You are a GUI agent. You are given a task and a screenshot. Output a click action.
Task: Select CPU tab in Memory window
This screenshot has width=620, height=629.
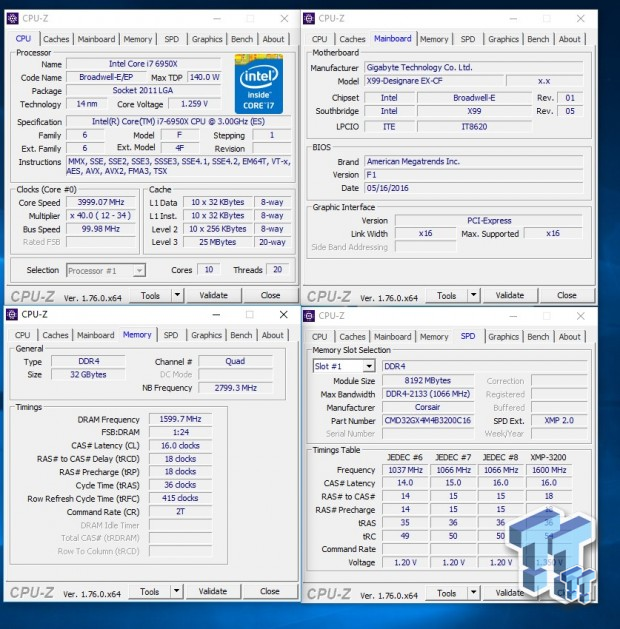pos(22,335)
